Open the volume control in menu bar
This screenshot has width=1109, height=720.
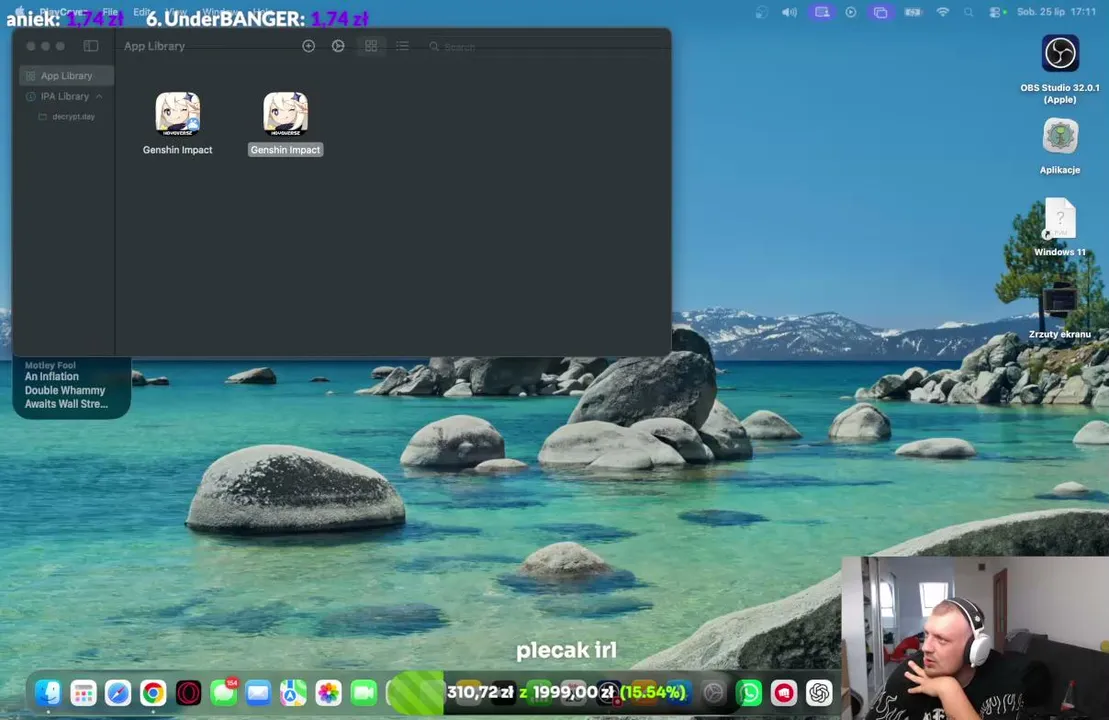(x=789, y=12)
